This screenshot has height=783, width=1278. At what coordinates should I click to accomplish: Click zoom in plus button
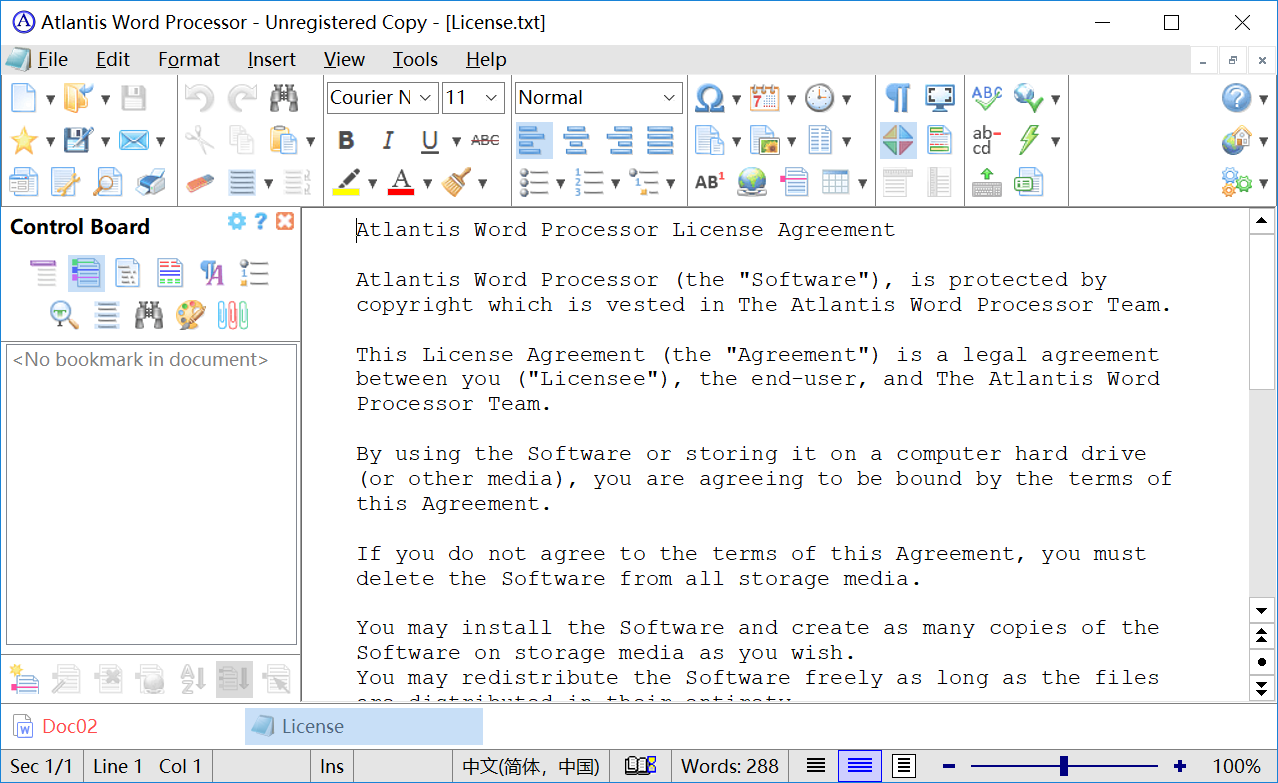[x=1180, y=766]
